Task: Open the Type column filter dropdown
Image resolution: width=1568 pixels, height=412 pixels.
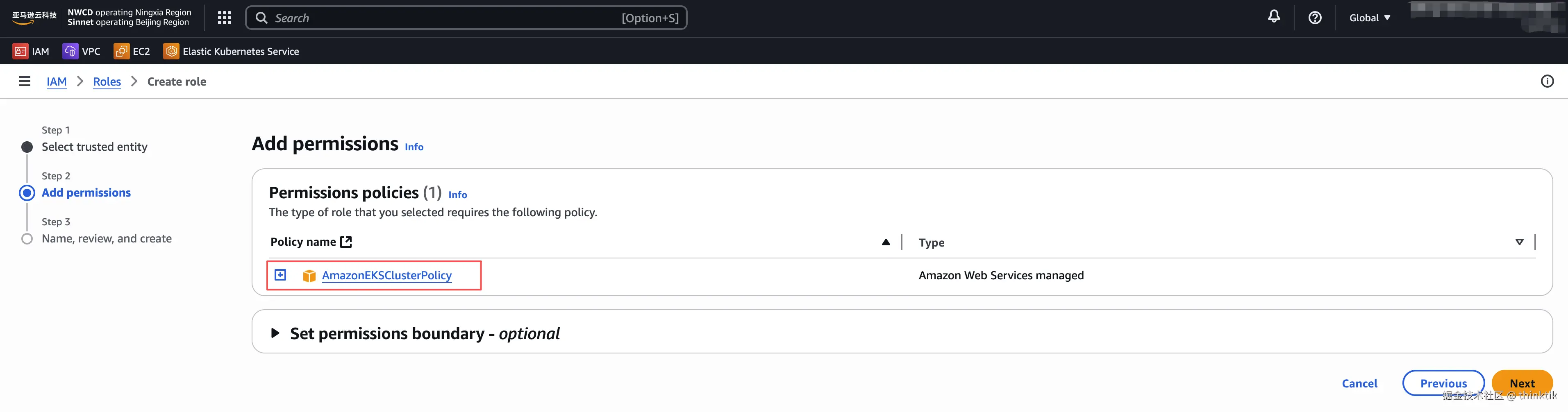Action: (x=1519, y=242)
